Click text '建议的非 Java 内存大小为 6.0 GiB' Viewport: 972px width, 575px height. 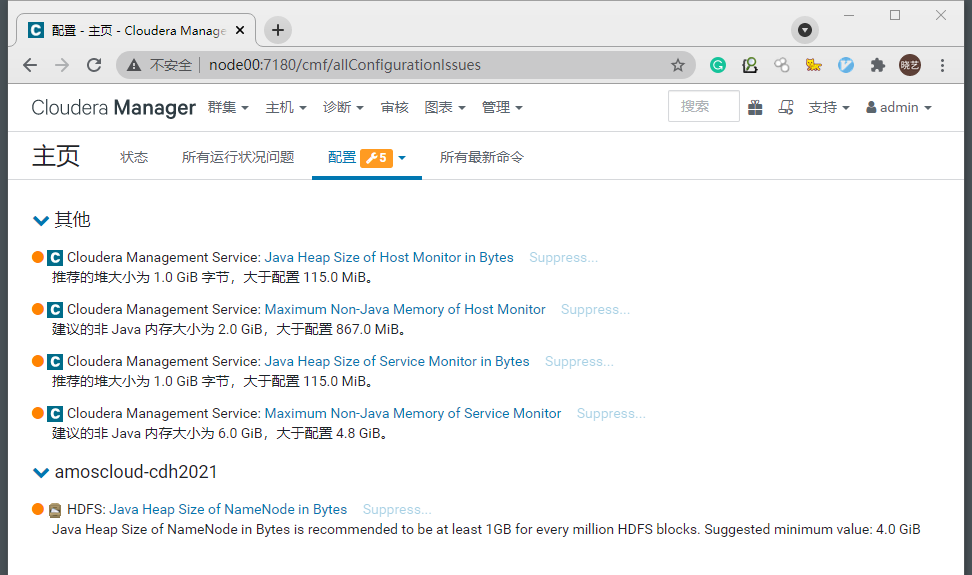coord(157,433)
